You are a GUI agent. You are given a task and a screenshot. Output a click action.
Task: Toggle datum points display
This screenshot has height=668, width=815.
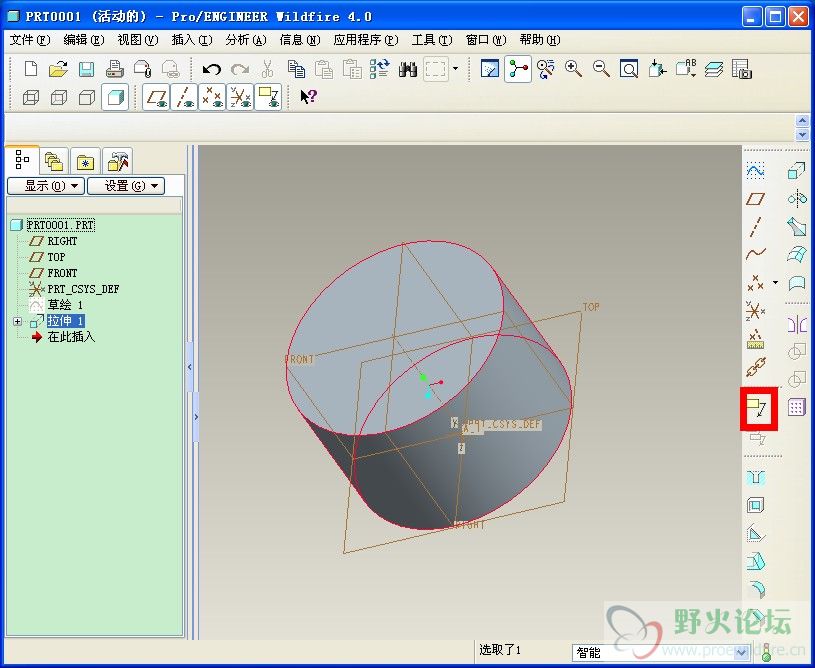(x=212, y=97)
